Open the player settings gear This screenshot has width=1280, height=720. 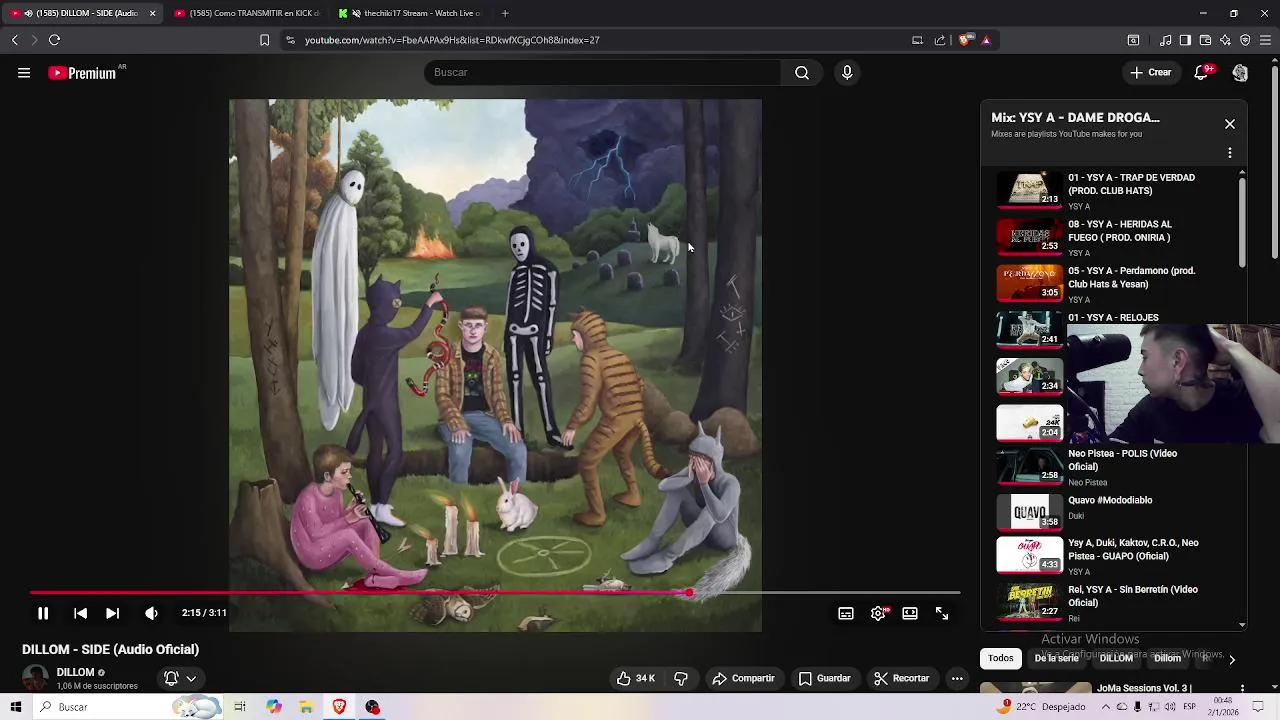coord(878,613)
